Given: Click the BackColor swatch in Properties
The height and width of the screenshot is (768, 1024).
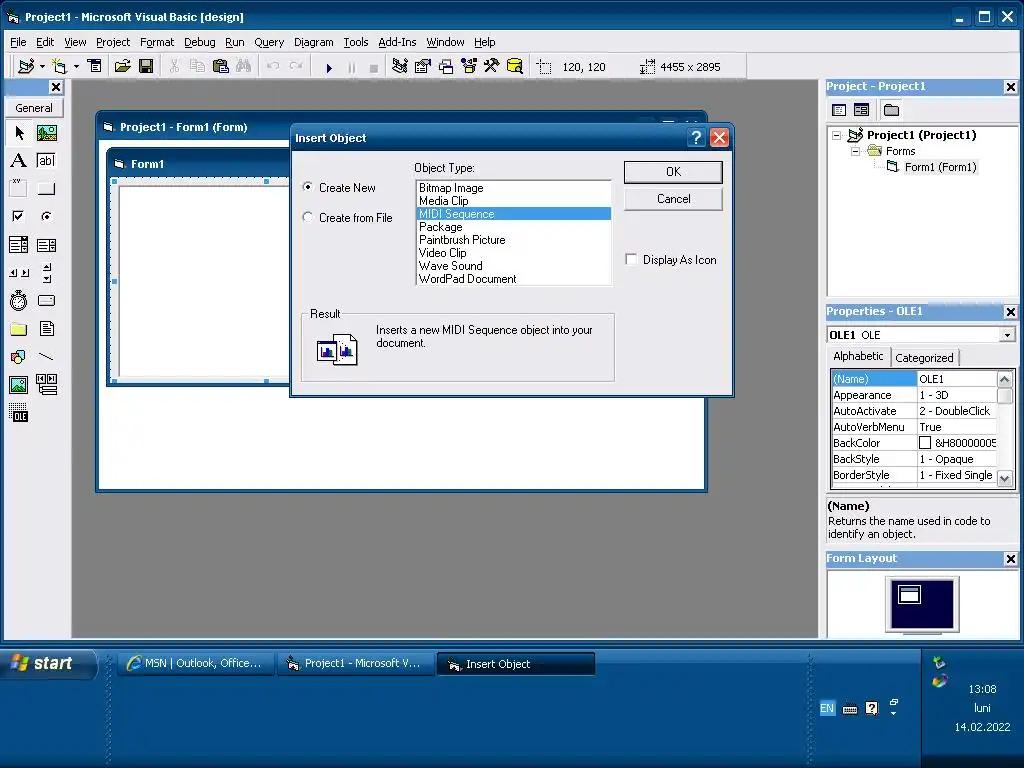Looking at the screenshot, I should pyautogui.click(x=925, y=443).
